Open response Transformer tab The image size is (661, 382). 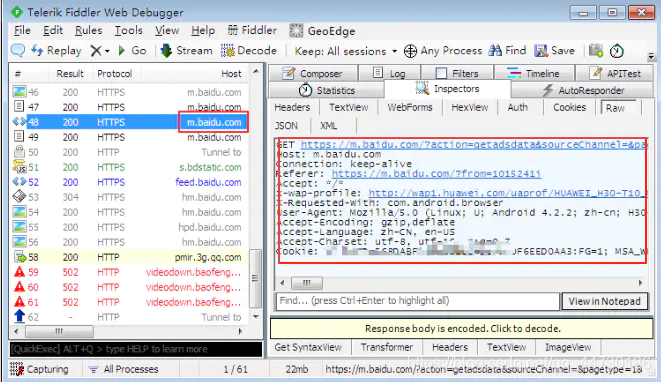(387, 347)
